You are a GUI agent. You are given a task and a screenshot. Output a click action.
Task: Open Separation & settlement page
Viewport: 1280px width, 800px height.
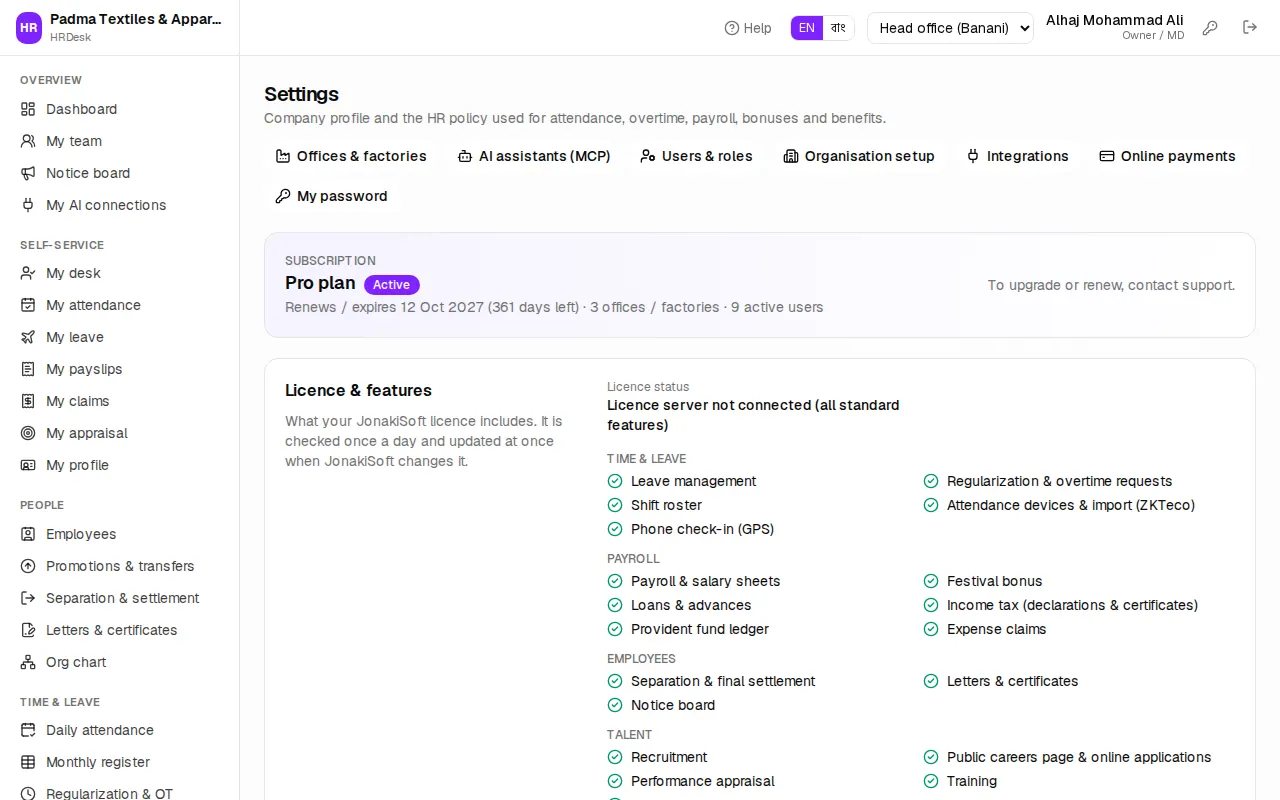tap(120, 598)
